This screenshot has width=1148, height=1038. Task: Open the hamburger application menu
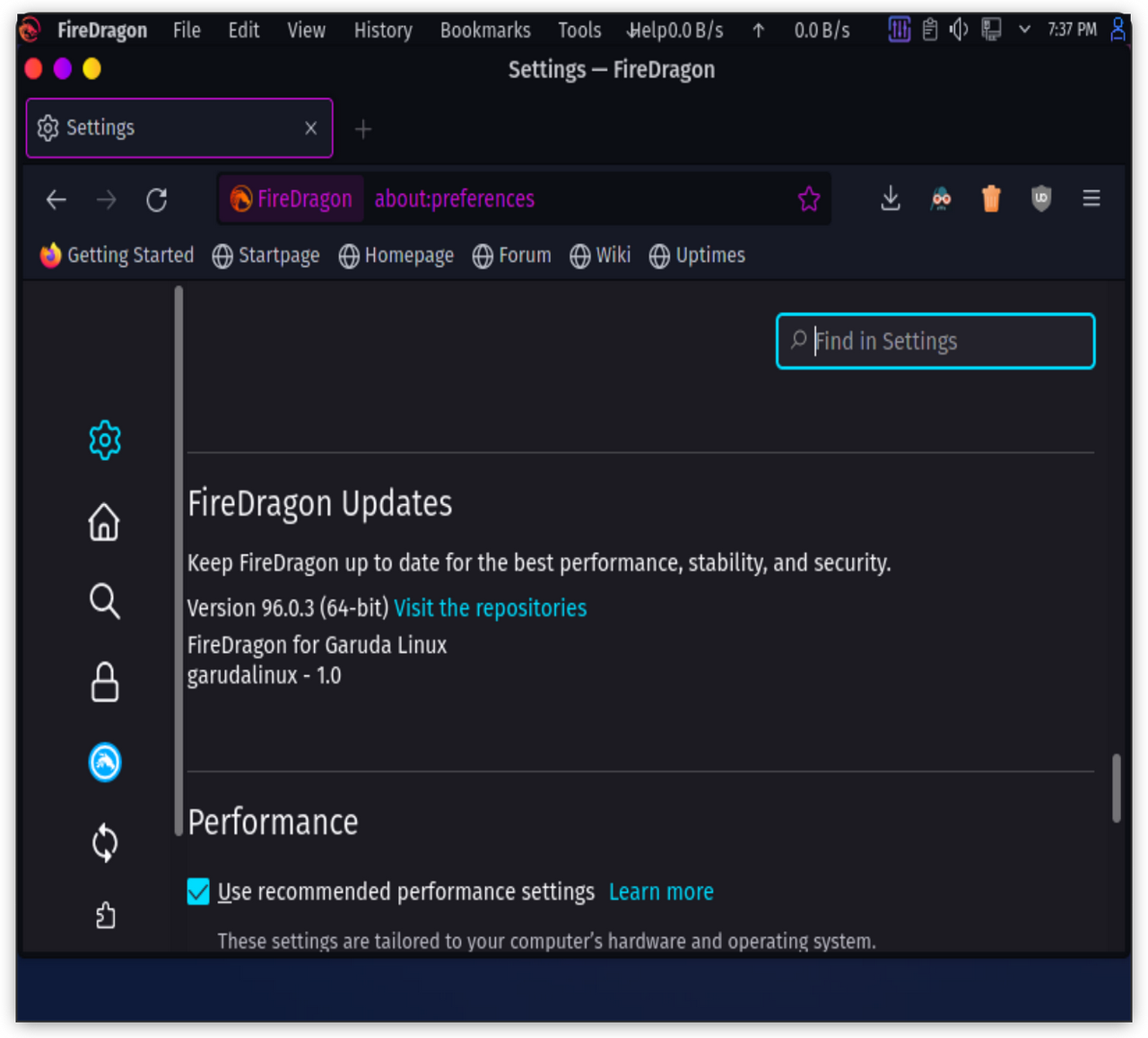tap(1091, 198)
